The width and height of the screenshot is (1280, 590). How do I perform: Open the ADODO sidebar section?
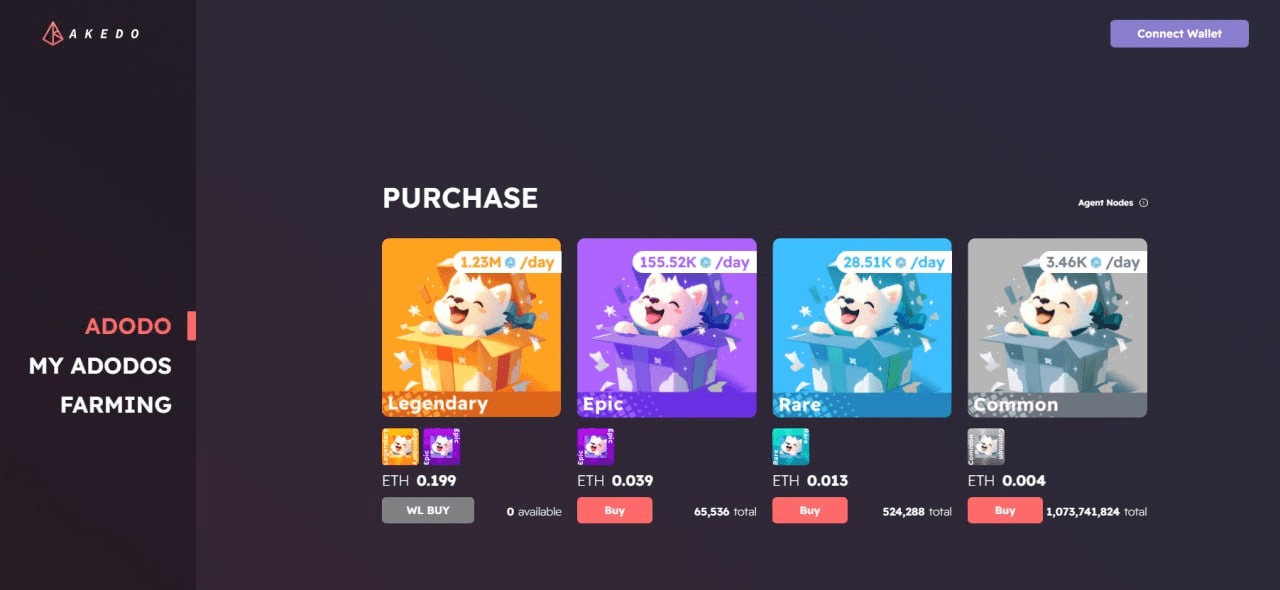128,326
